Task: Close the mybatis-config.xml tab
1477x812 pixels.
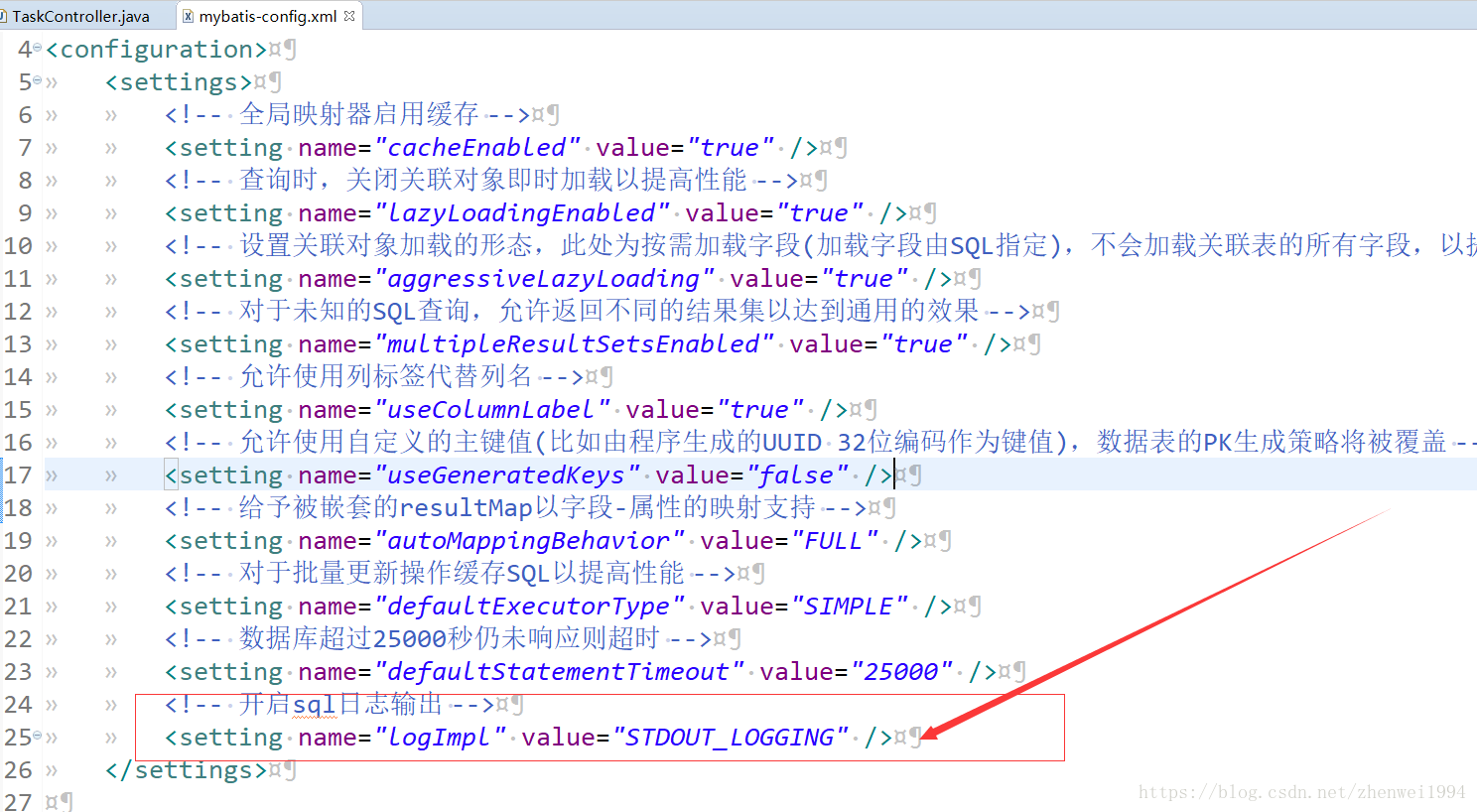Action: pyautogui.click(x=349, y=16)
